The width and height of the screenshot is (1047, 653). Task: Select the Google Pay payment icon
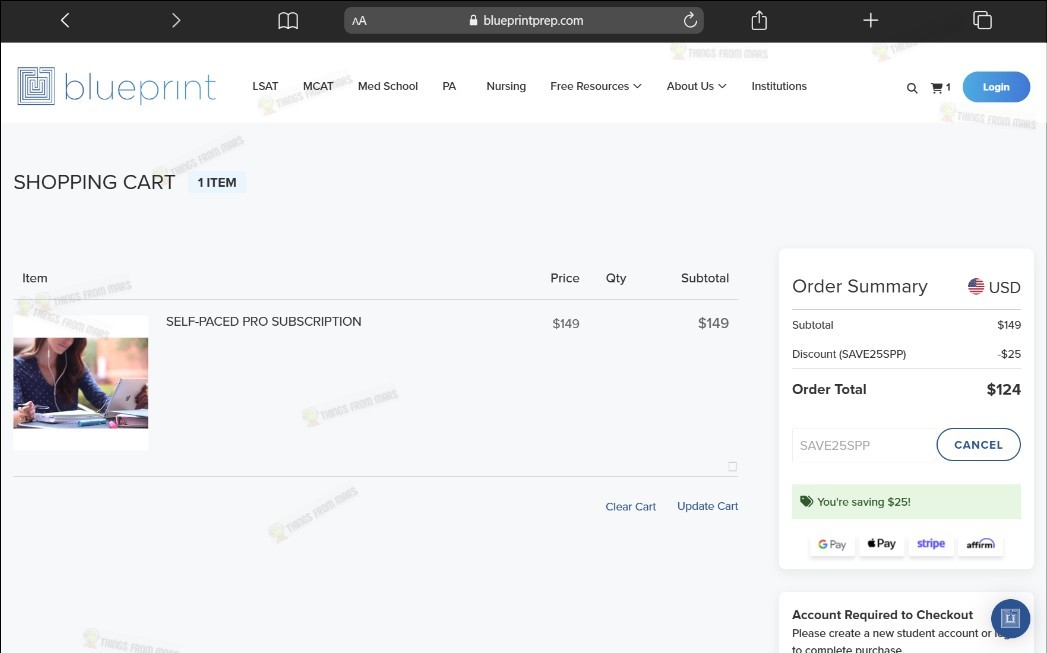[x=832, y=544]
